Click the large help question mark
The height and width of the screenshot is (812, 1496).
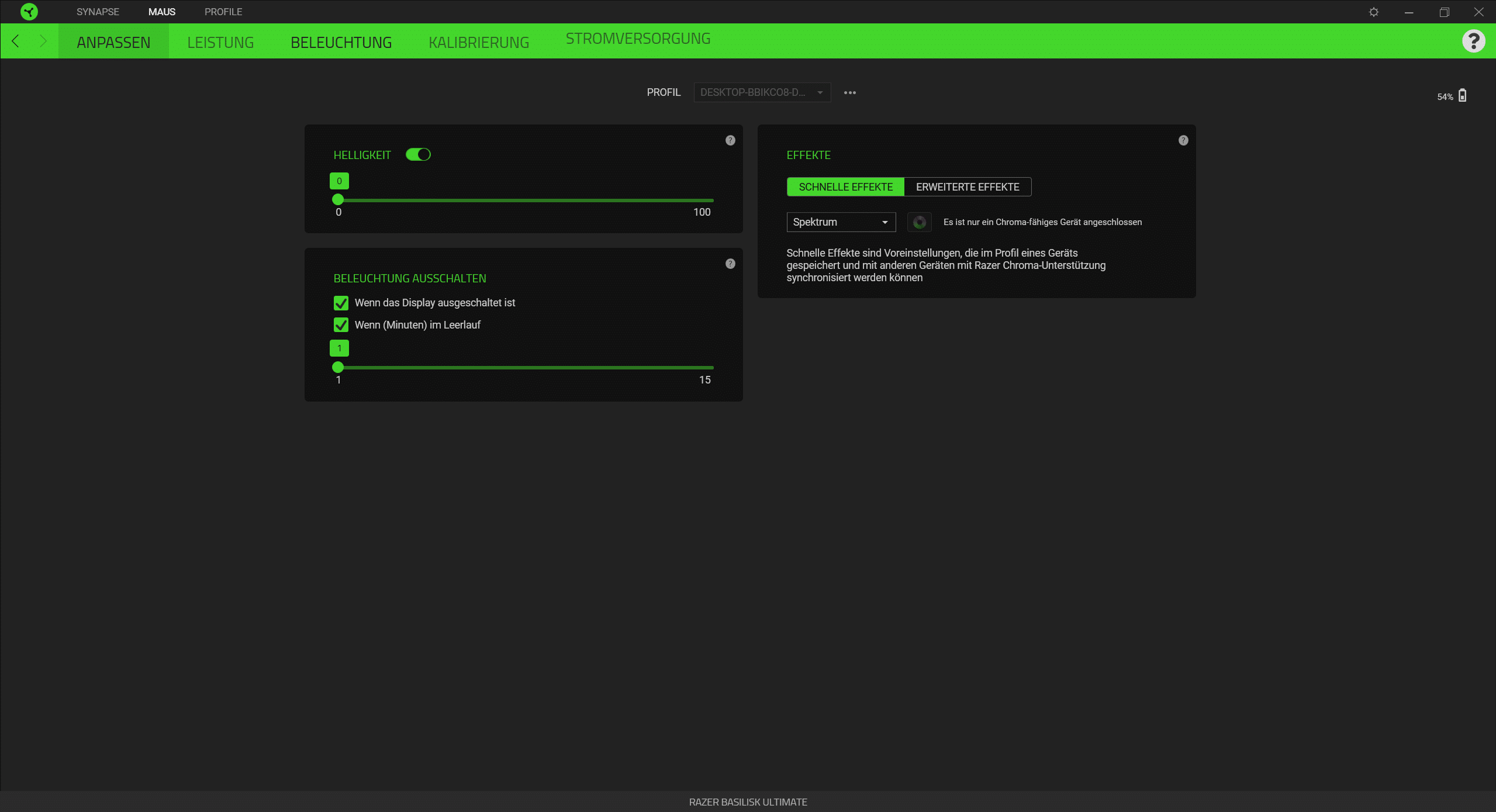[x=1473, y=41]
